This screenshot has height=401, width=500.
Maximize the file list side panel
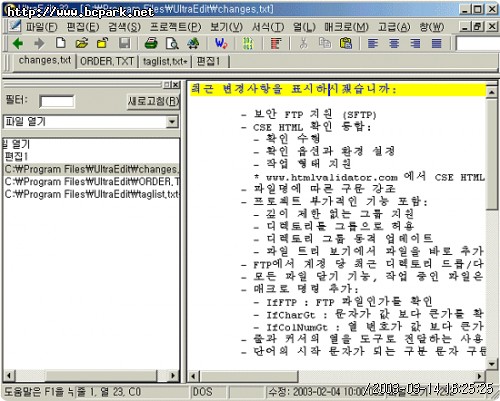[167, 85]
